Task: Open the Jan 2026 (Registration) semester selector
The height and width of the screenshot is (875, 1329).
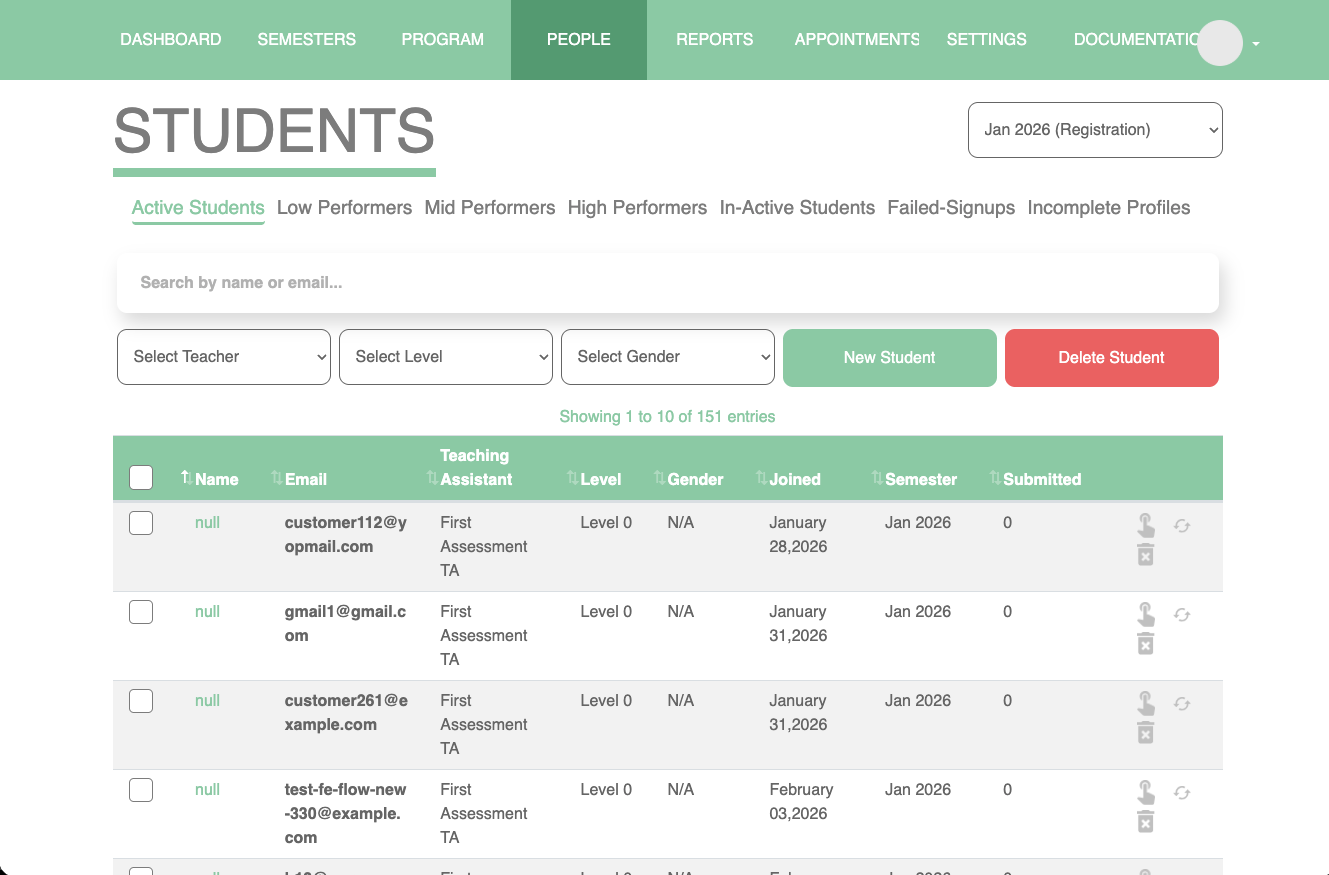Action: [x=1094, y=129]
